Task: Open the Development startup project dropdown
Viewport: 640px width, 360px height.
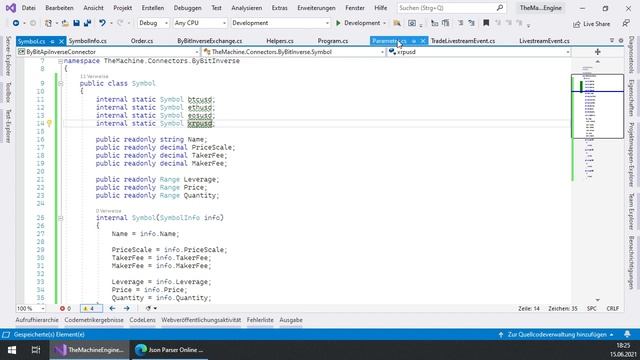Action: coord(280,23)
